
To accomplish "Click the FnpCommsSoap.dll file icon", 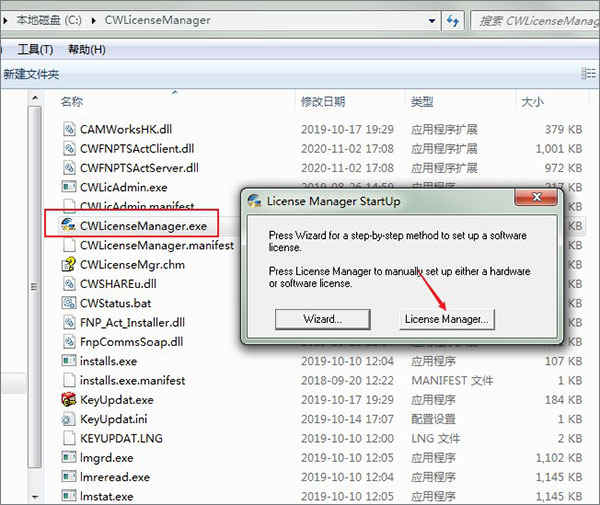I will [69, 342].
